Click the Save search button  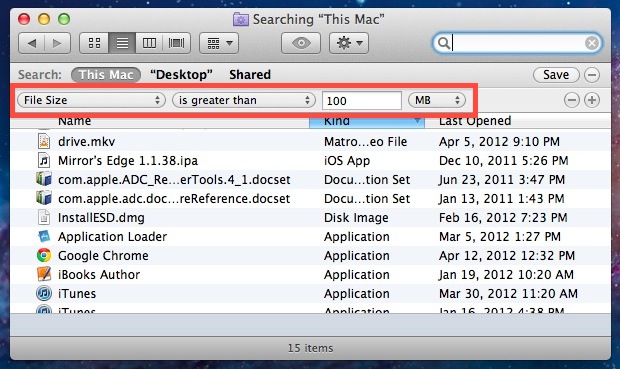pos(556,75)
